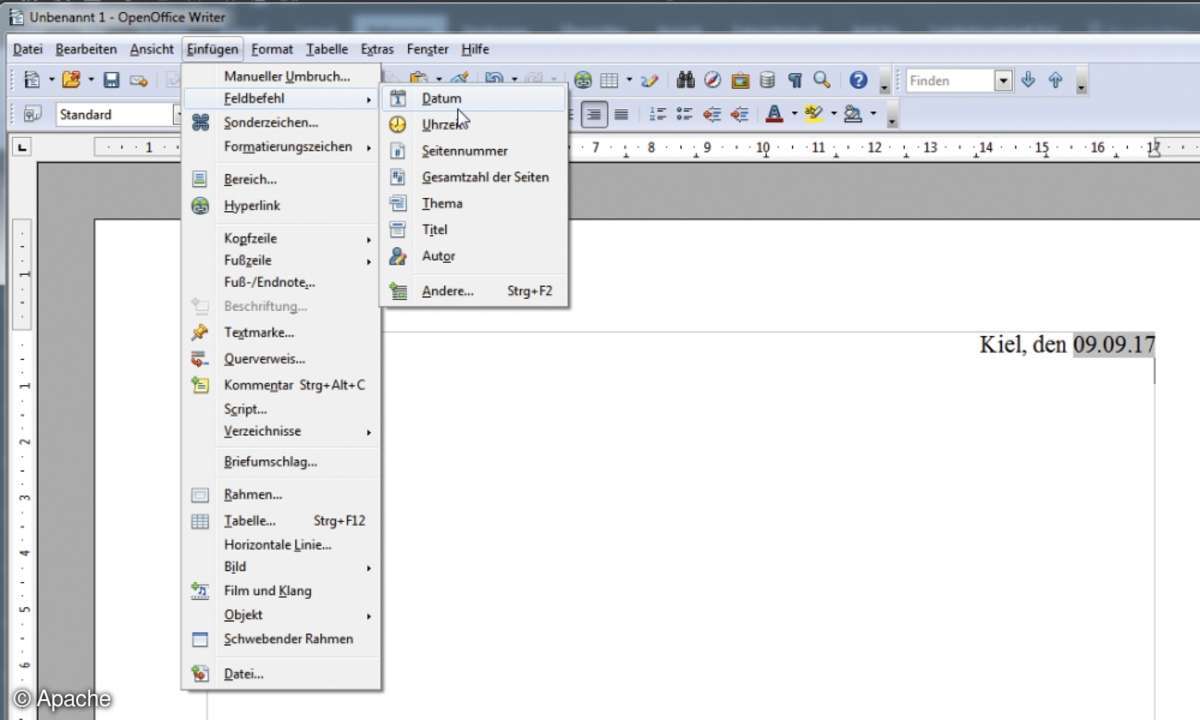1200x720 pixels.
Task: Open the Background Color dropdown arrow
Action: click(x=872, y=114)
